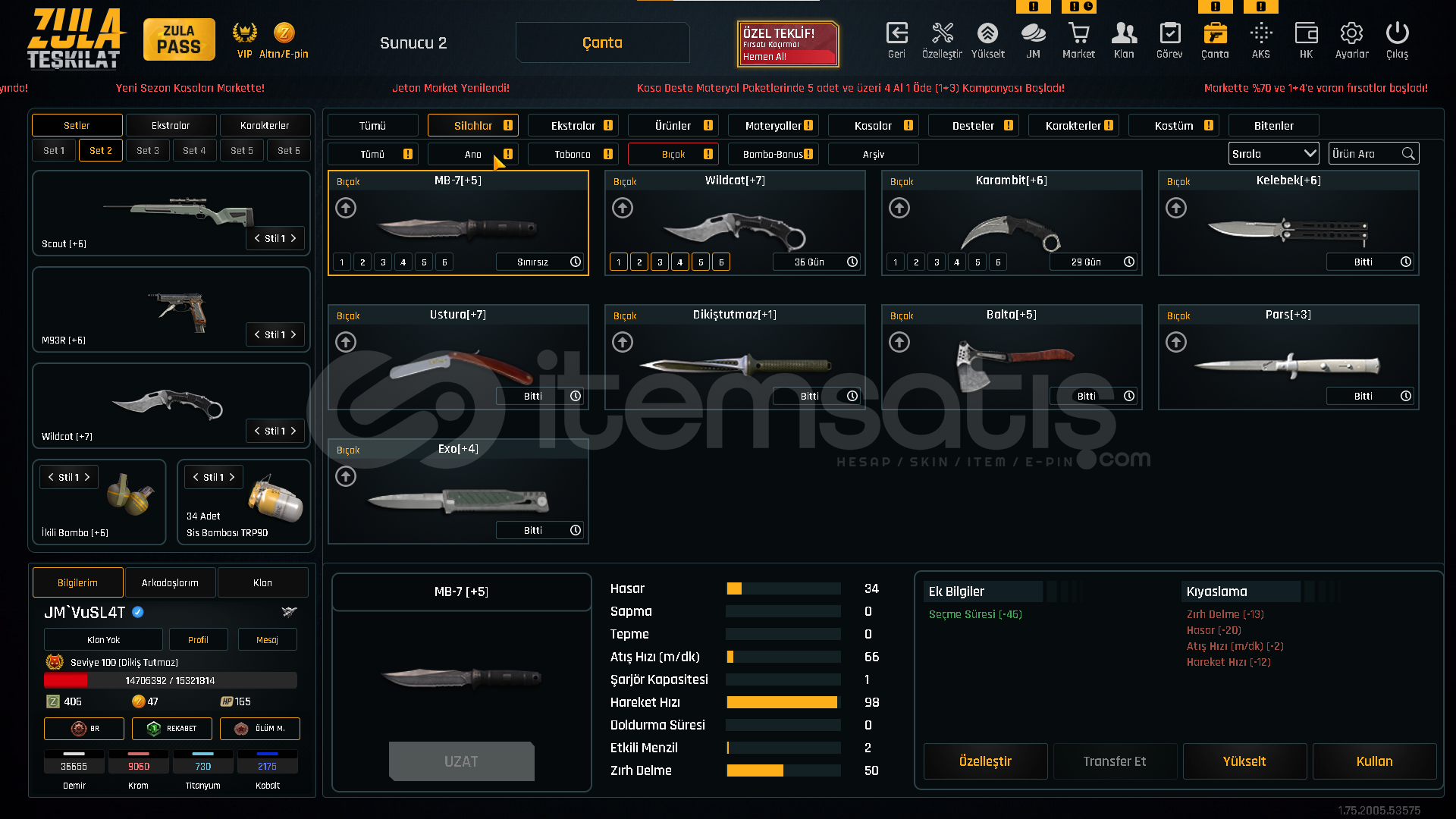The height and width of the screenshot is (819, 1456).
Task: Next style arrow for Sis Bombası
Action: point(232,477)
